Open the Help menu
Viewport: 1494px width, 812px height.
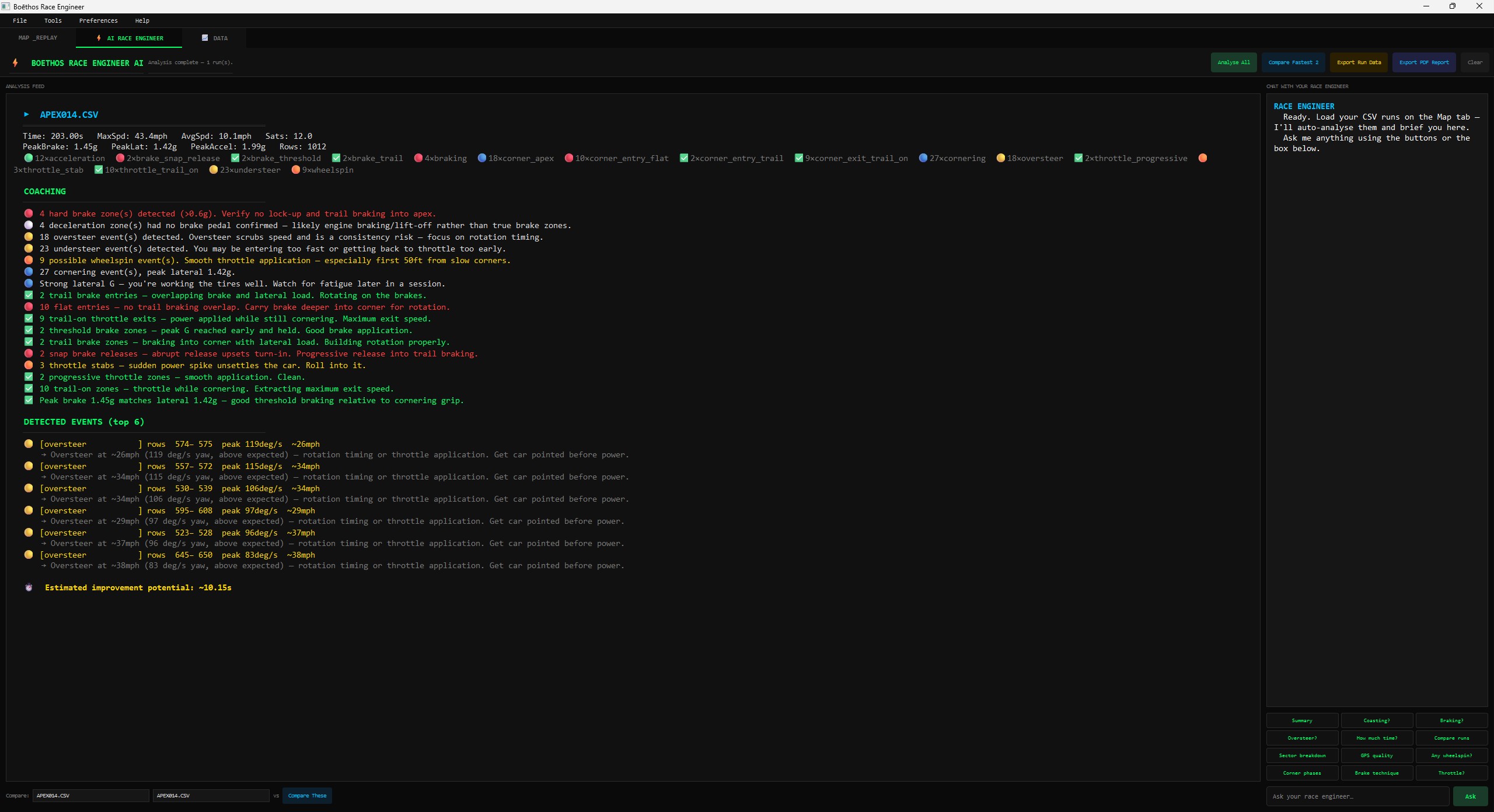pos(142,20)
